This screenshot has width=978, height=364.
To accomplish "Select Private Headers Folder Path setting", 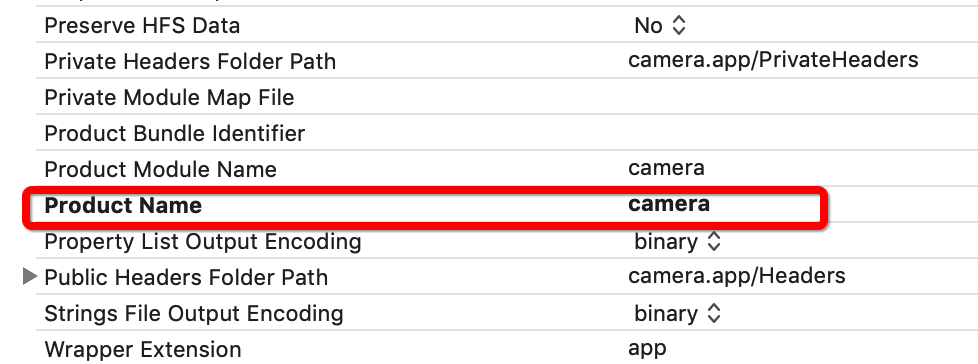I will (190, 61).
